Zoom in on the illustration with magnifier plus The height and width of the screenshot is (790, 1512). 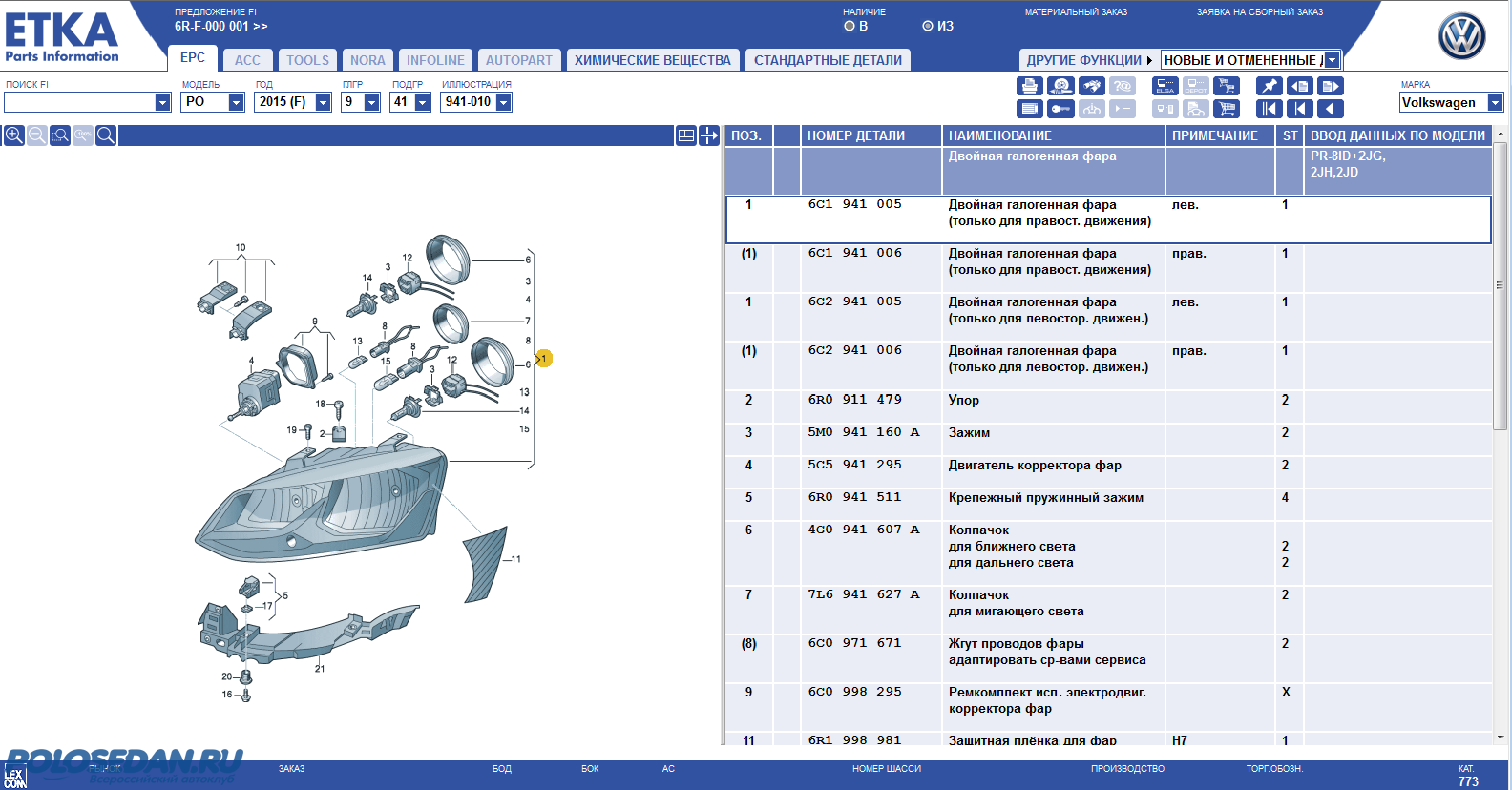tap(14, 135)
